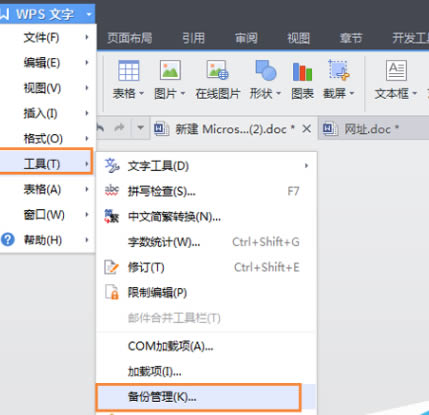Expand the 文本框 dropdown arrow

[415, 94]
